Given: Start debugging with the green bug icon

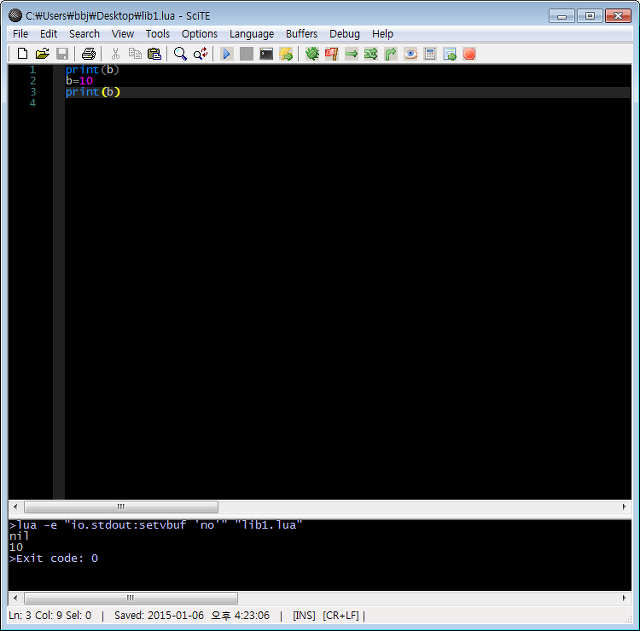Looking at the screenshot, I should pyautogui.click(x=312, y=54).
